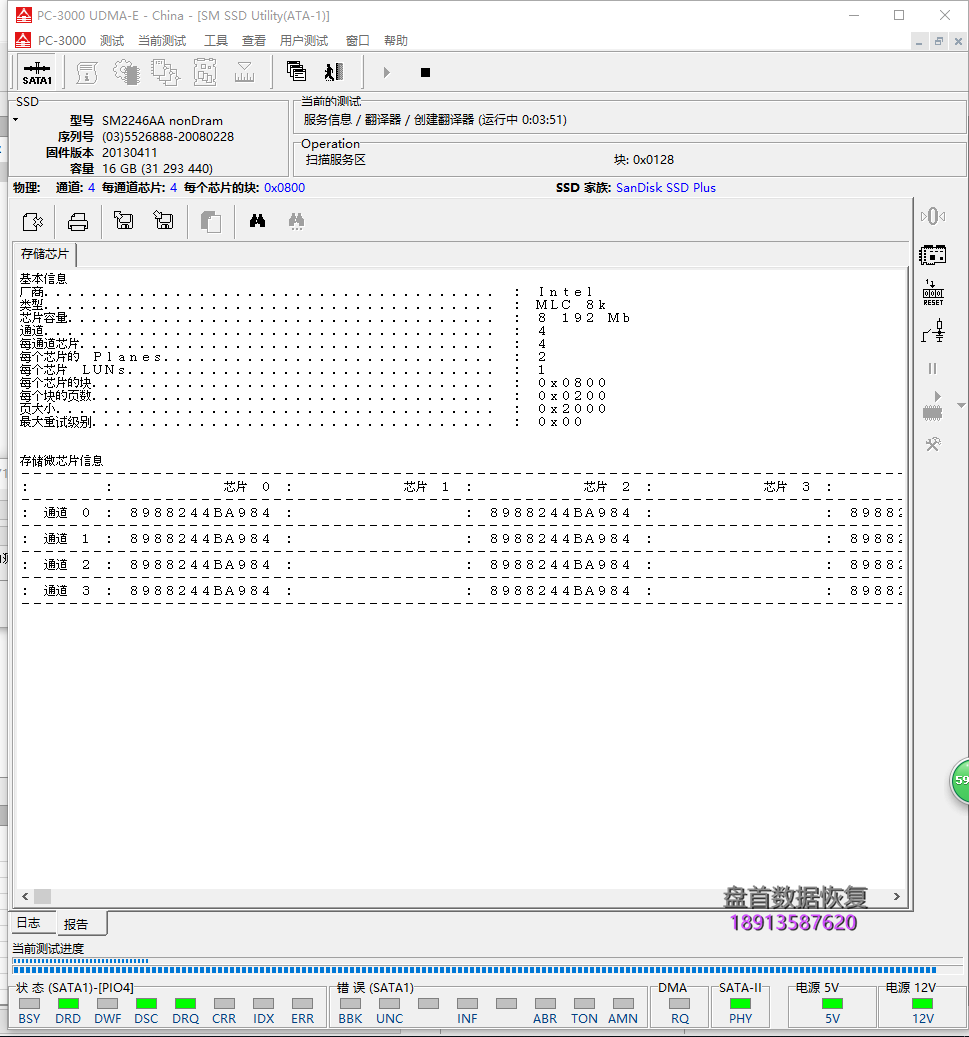Click the print report icon

(x=78, y=221)
